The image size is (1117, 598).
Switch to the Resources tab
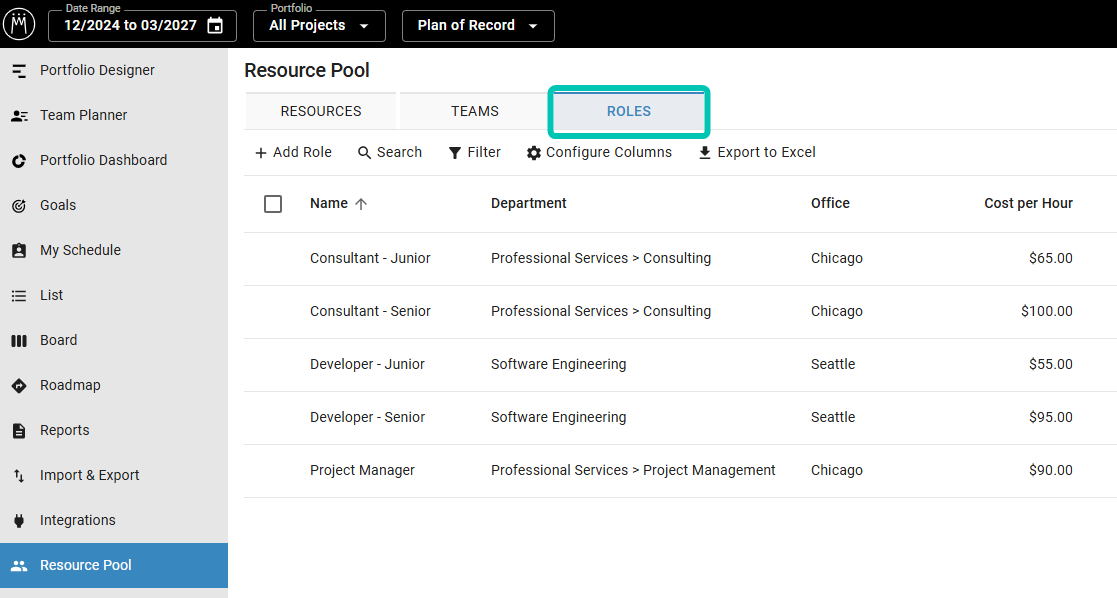321,111
